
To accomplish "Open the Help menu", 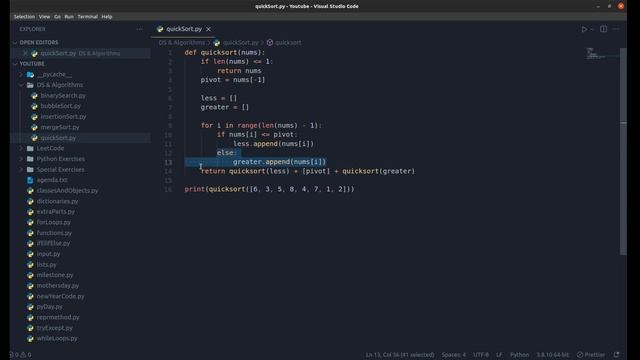I will point(107,17).
